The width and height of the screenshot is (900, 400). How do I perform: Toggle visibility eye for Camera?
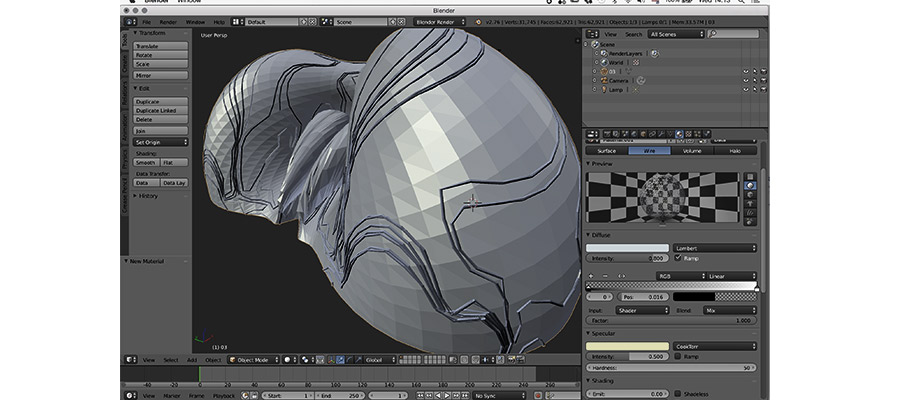coord(746,81)
